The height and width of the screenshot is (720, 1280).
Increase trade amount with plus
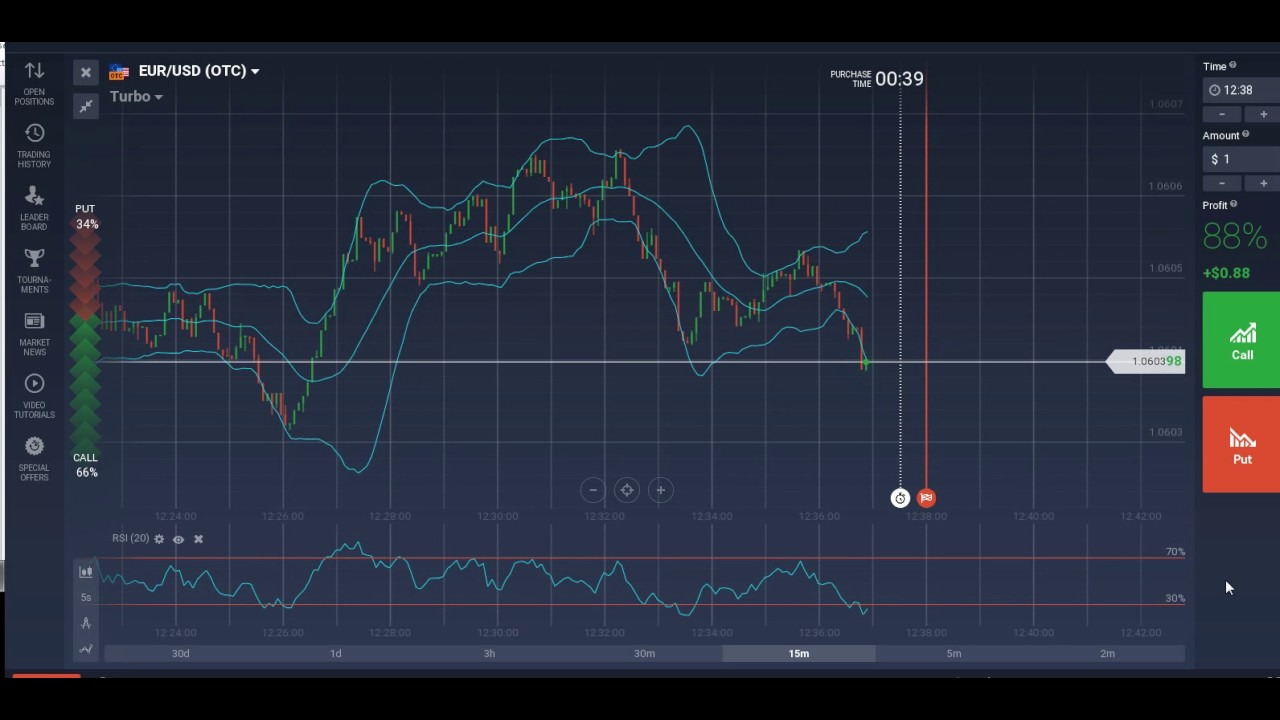(x=1263, y=183)
